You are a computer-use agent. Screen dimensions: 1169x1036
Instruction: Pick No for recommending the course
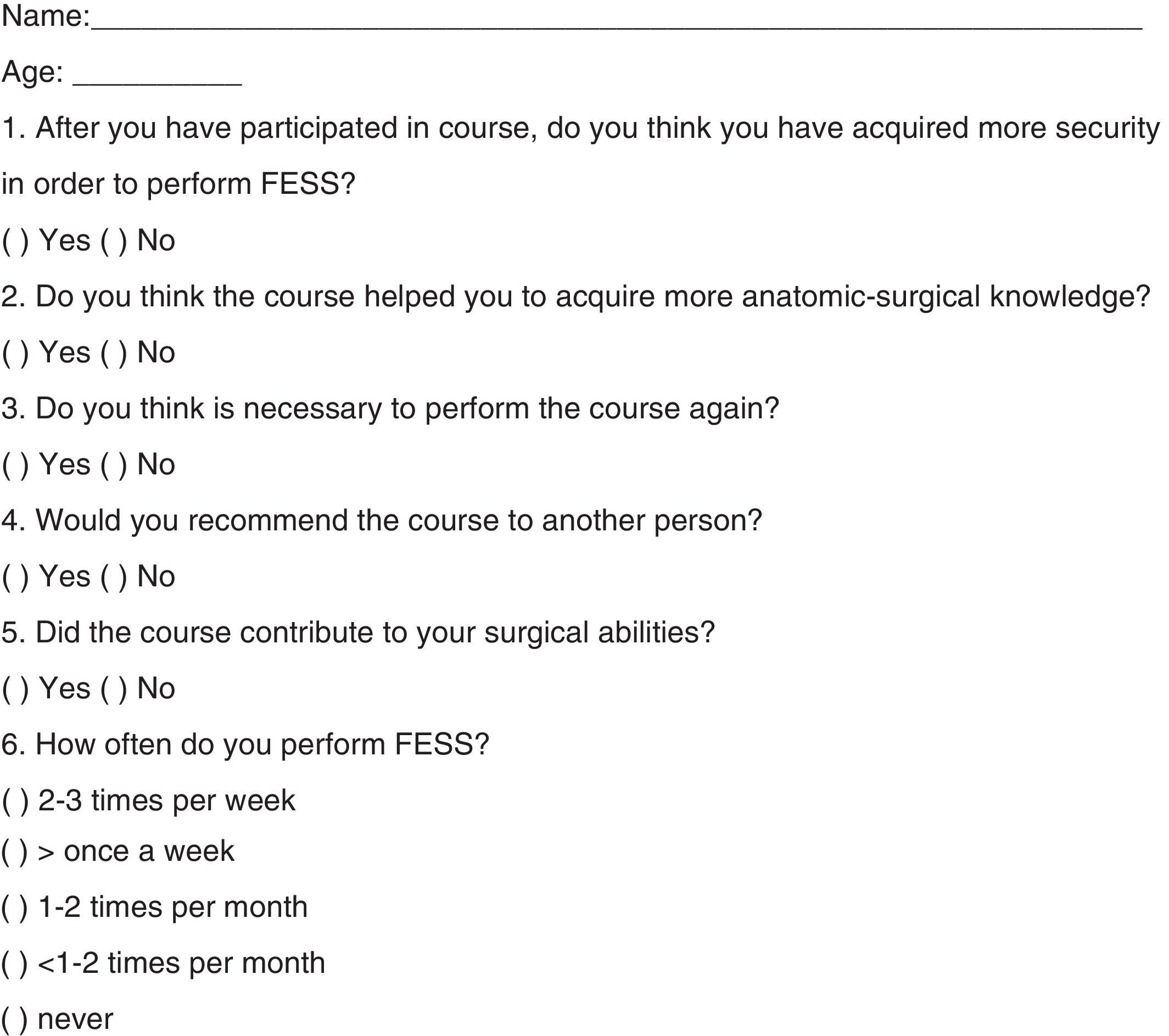(x=114, y=577)
